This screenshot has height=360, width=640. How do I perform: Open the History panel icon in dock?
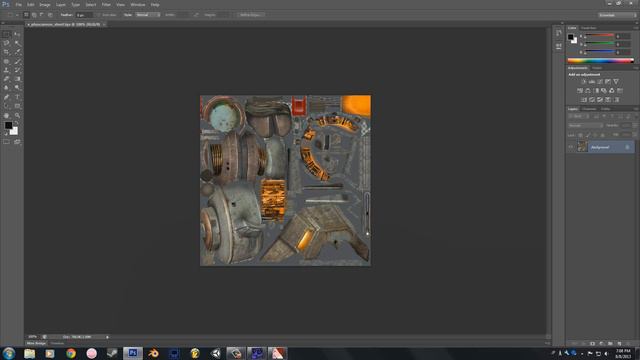pyautogui.click(x=558, y=33)
